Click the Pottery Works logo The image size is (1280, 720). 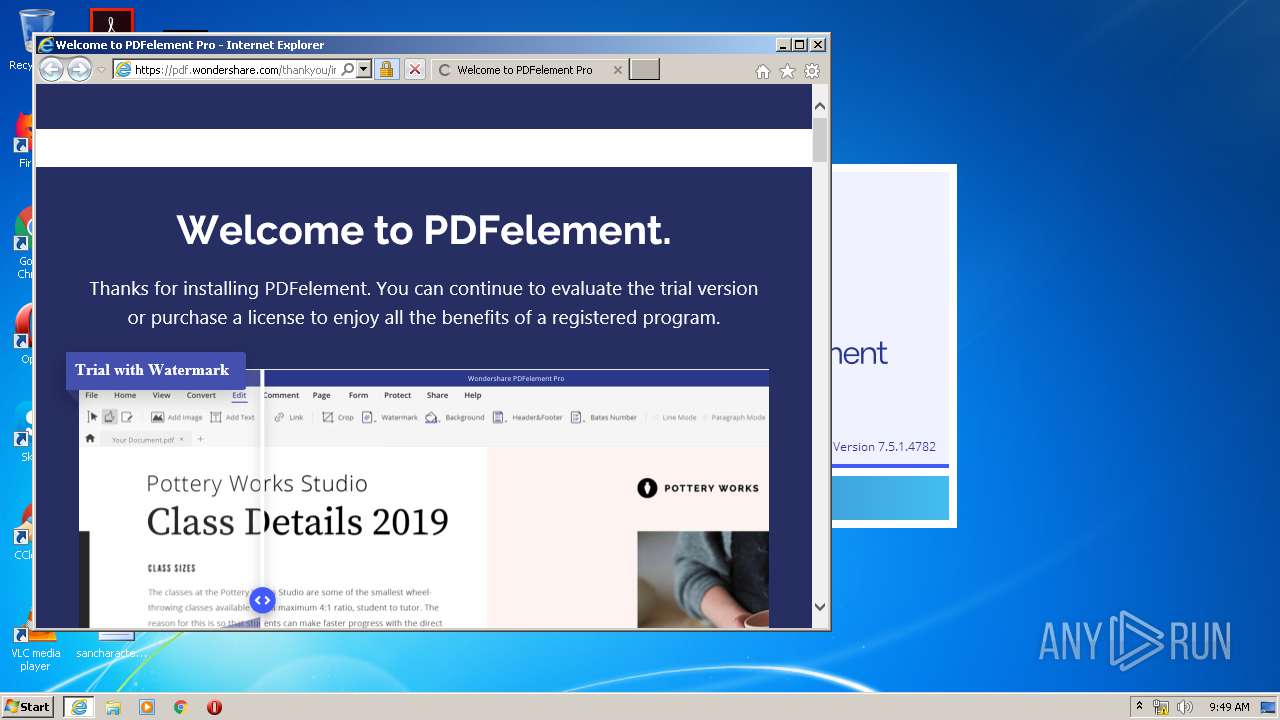[698, 488]
